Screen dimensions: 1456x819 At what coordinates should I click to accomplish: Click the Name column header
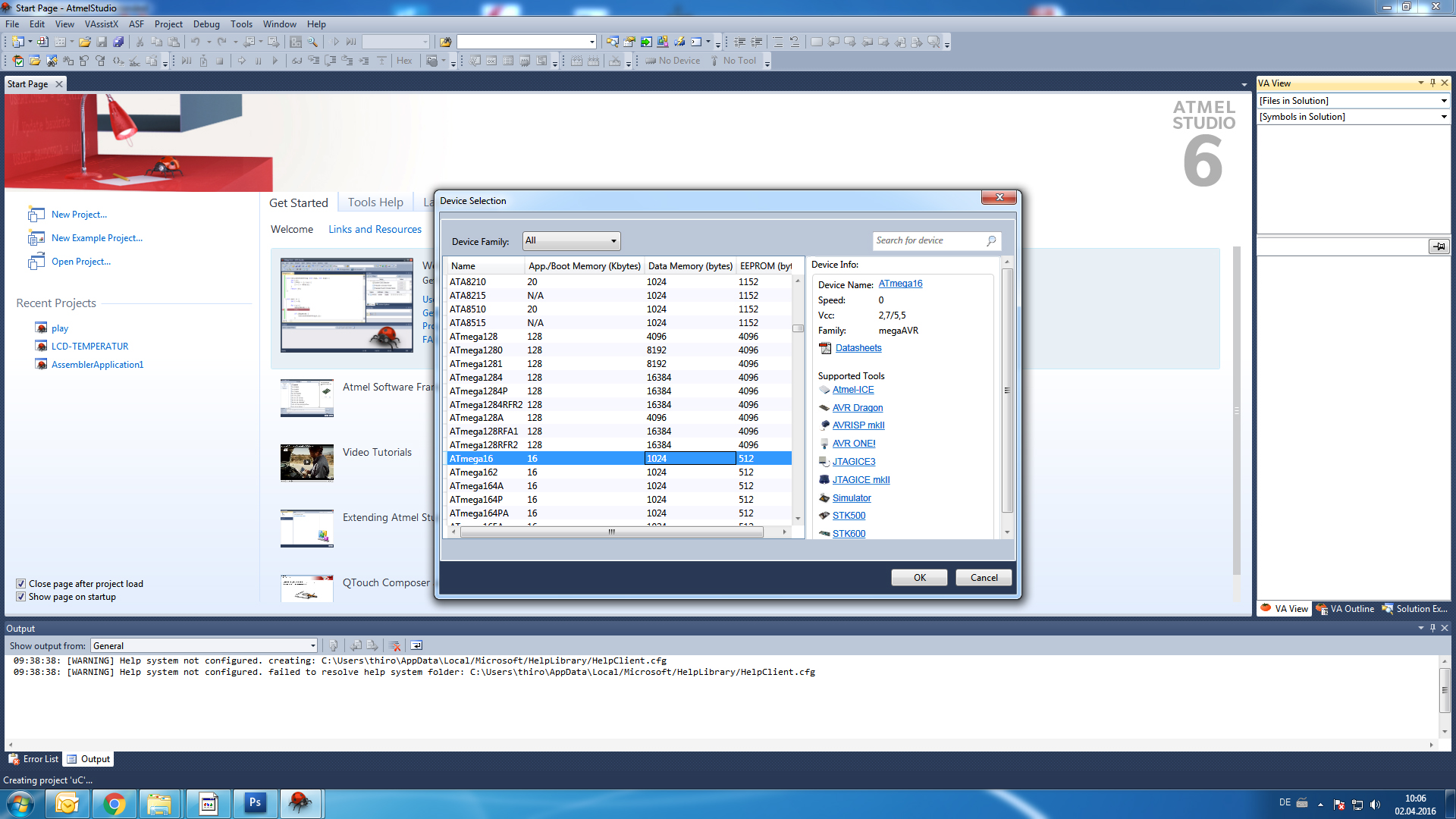point(485,266)
